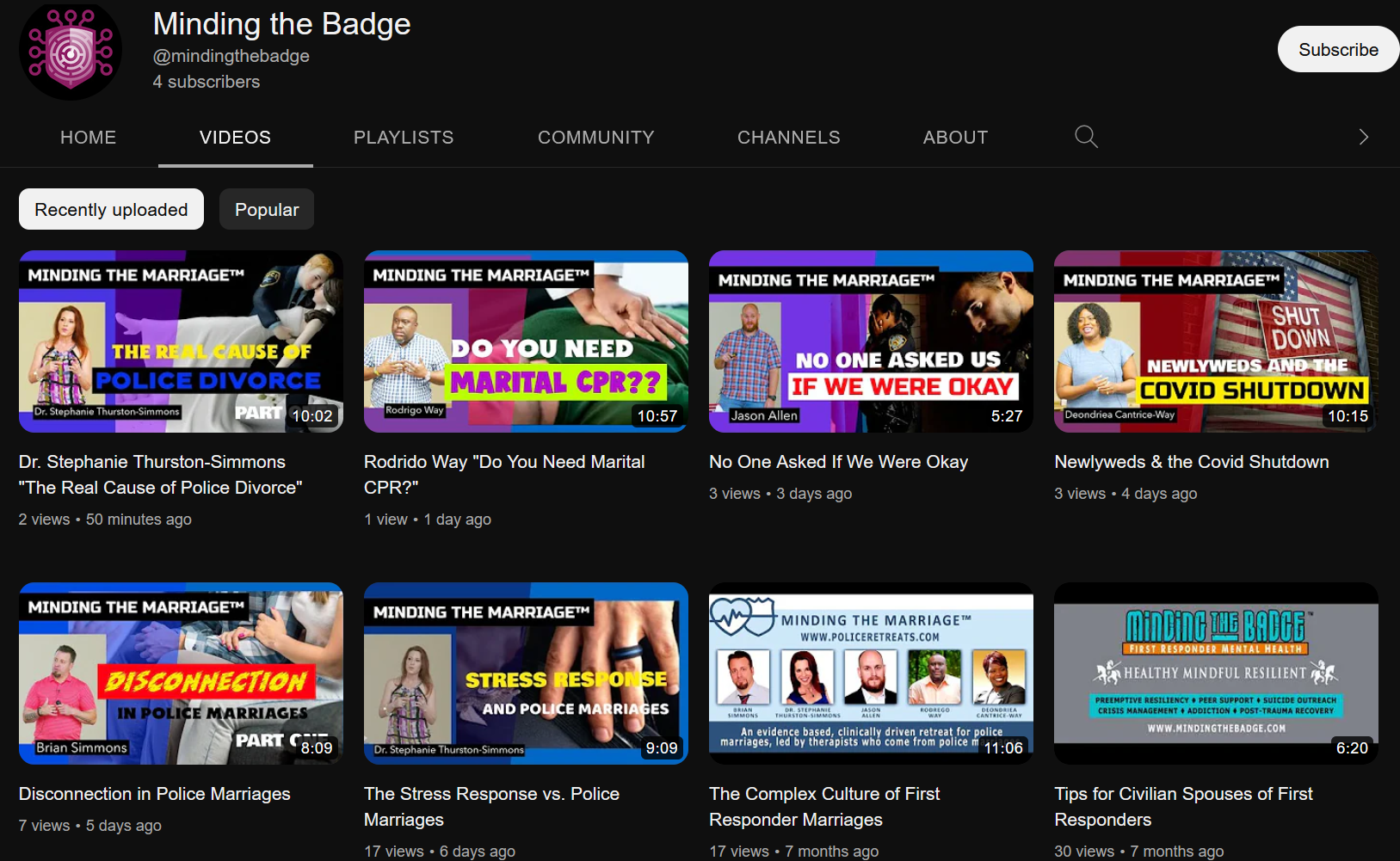
Task: Sort videos by the Popular chip
Action: coord(267,210)
